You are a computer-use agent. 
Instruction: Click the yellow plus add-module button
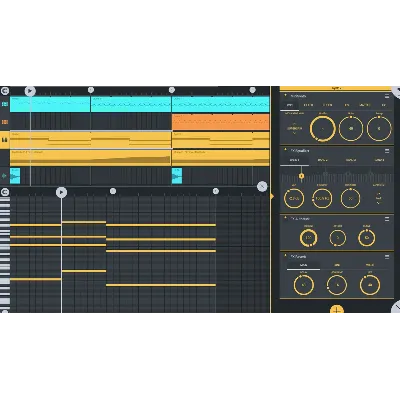(x=337, y=310)
